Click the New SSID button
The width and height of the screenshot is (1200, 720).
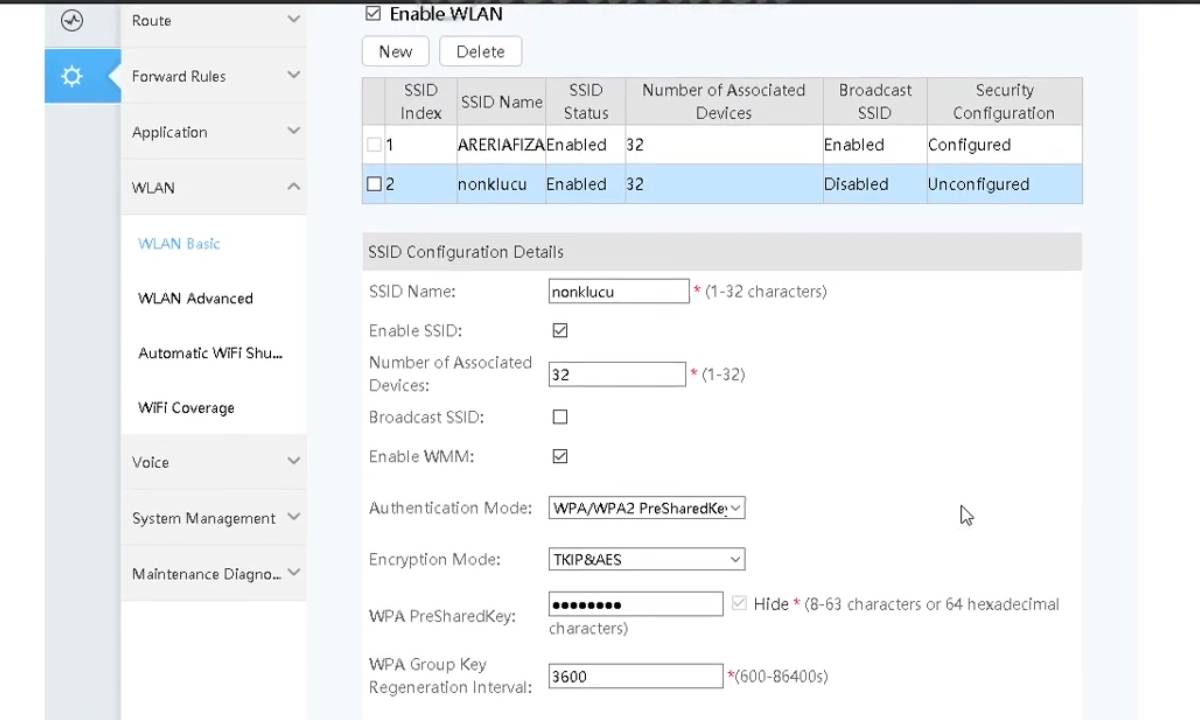pyautogui.click(x=395, y=52)
